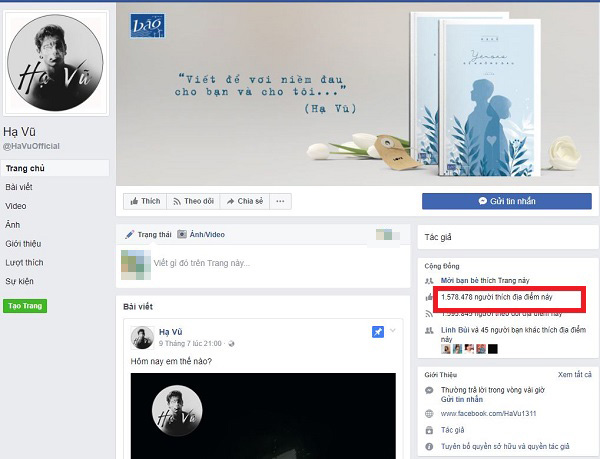The height and width of the screenshot is (459, 600).
Task: Open the cover photo with book image
Action: (357, 94)
